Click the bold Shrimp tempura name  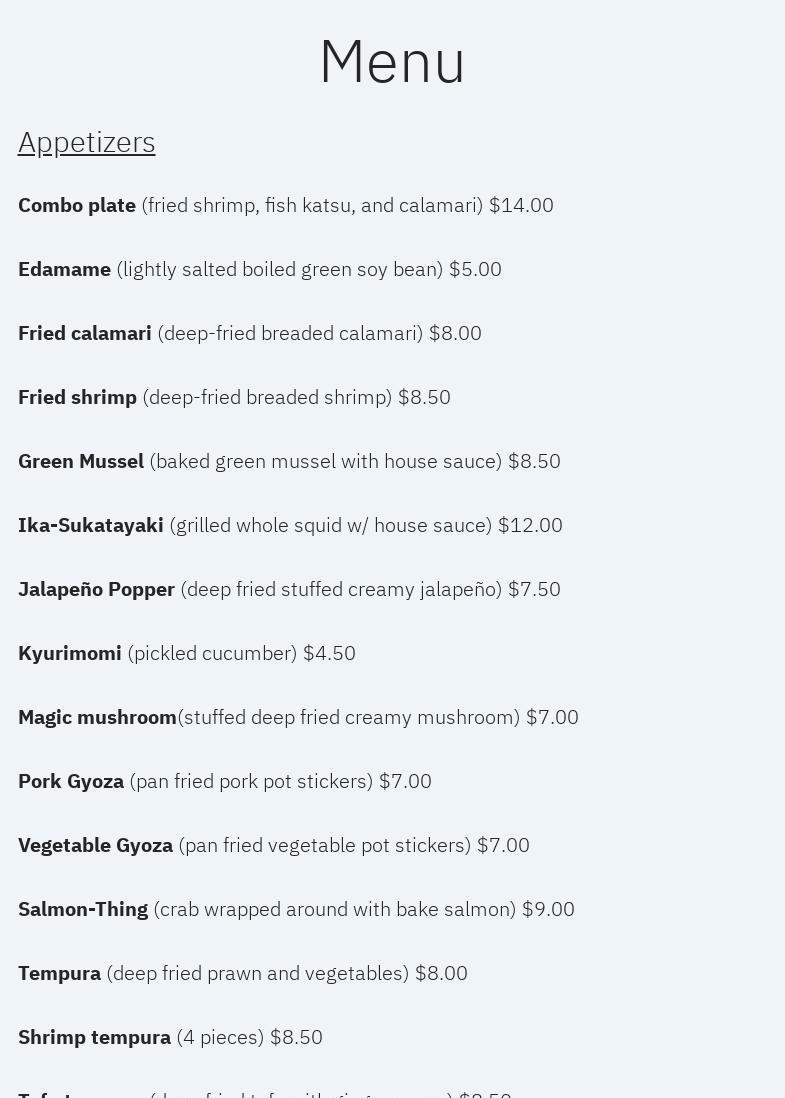pyautogui.click(x=94, y=1038)
